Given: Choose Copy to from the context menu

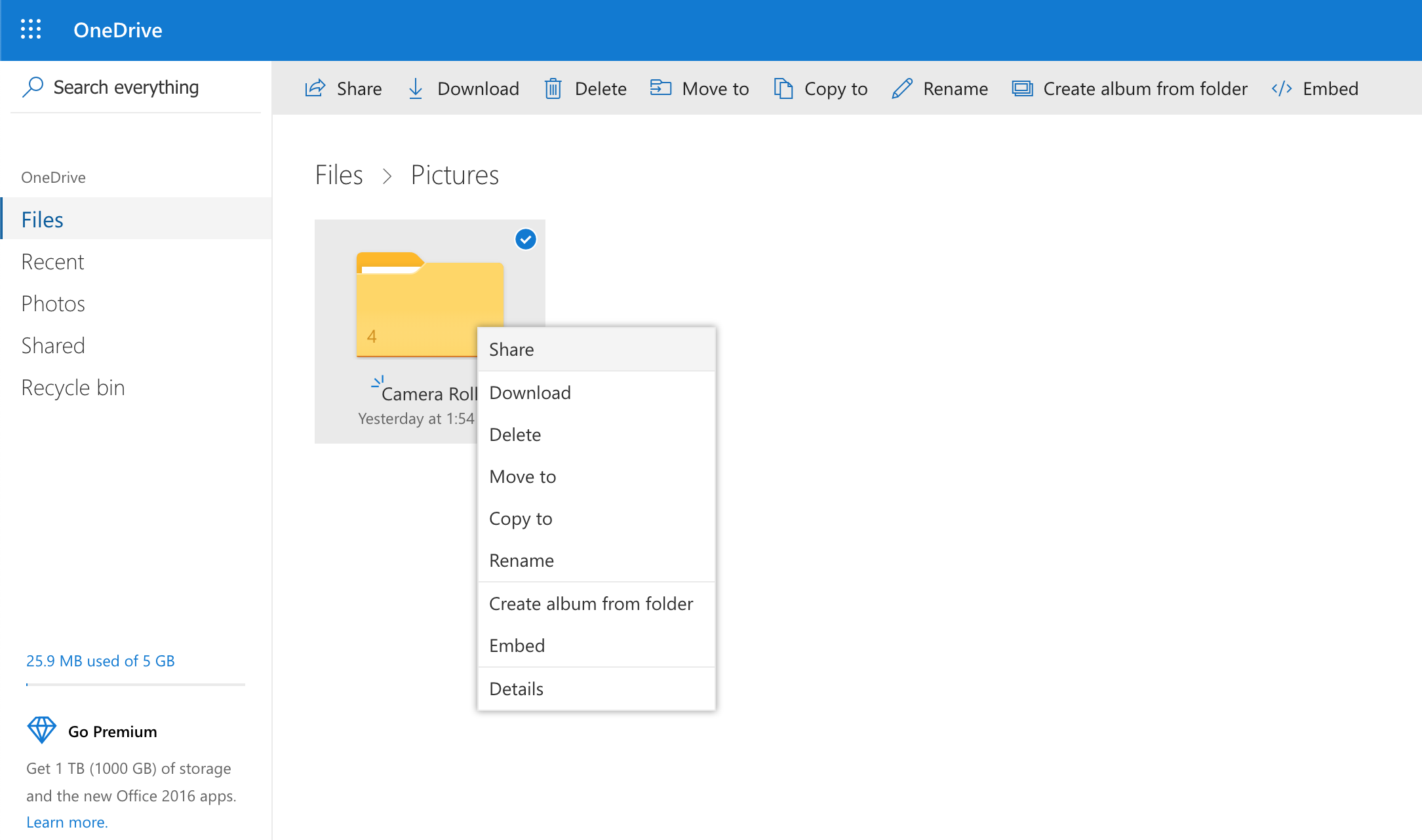Looking at the screenshot, I should [x=597, y=518].
